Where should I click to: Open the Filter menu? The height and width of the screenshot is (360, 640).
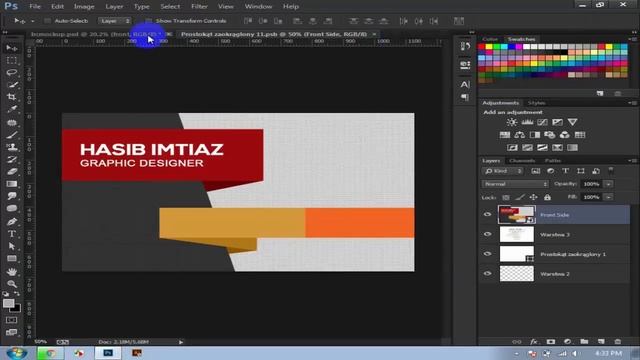(199, 7)
